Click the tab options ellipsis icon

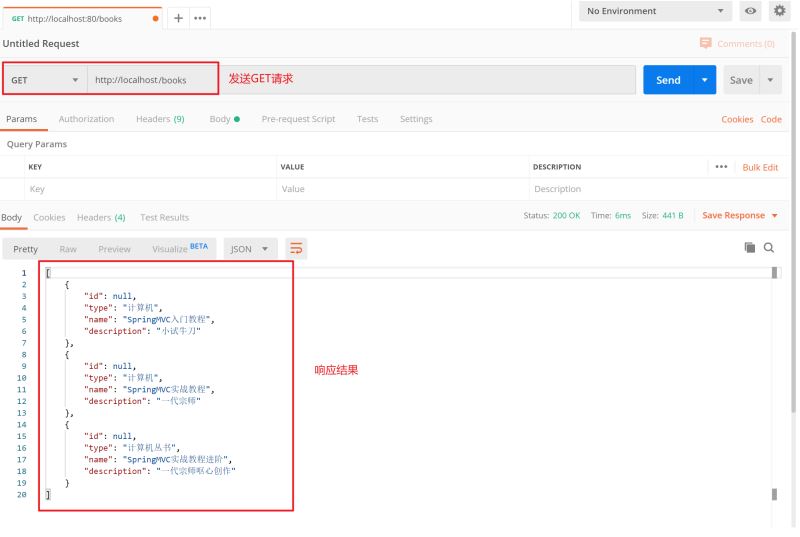point(200,18)
